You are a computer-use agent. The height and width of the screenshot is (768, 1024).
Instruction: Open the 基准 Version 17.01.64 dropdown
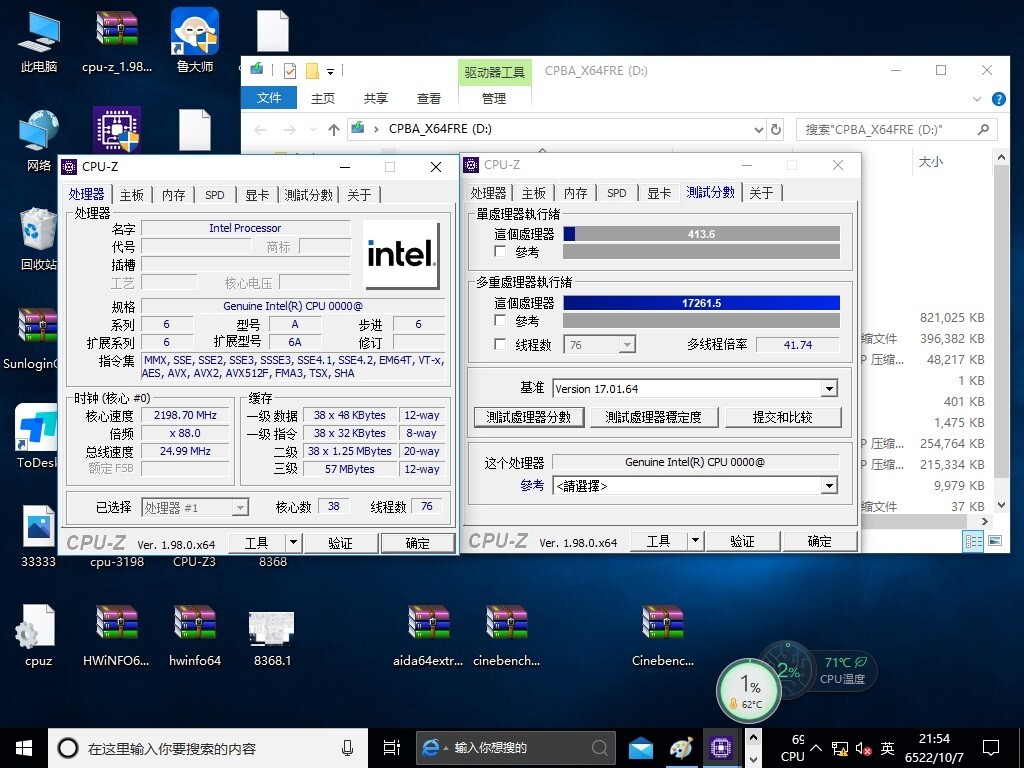pyautogui.click(x=829, y=388)
